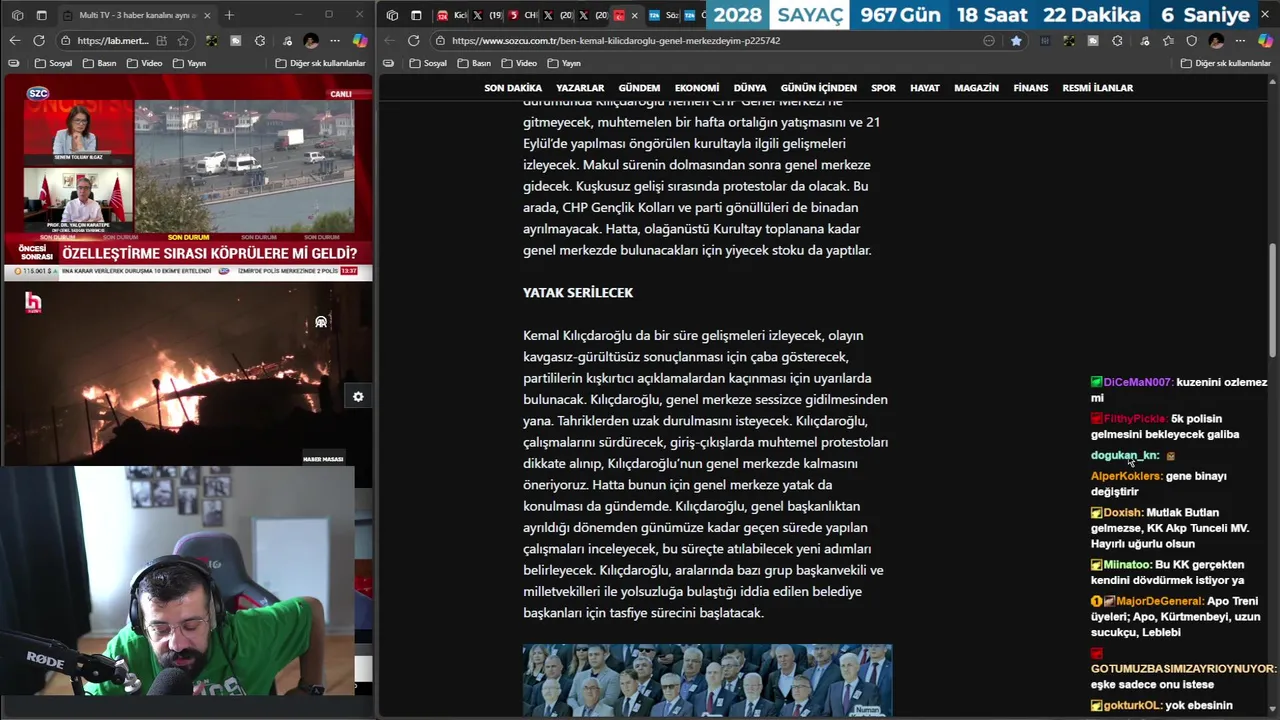Open SON DAKİKA section on Sözcü

(513, 88)
